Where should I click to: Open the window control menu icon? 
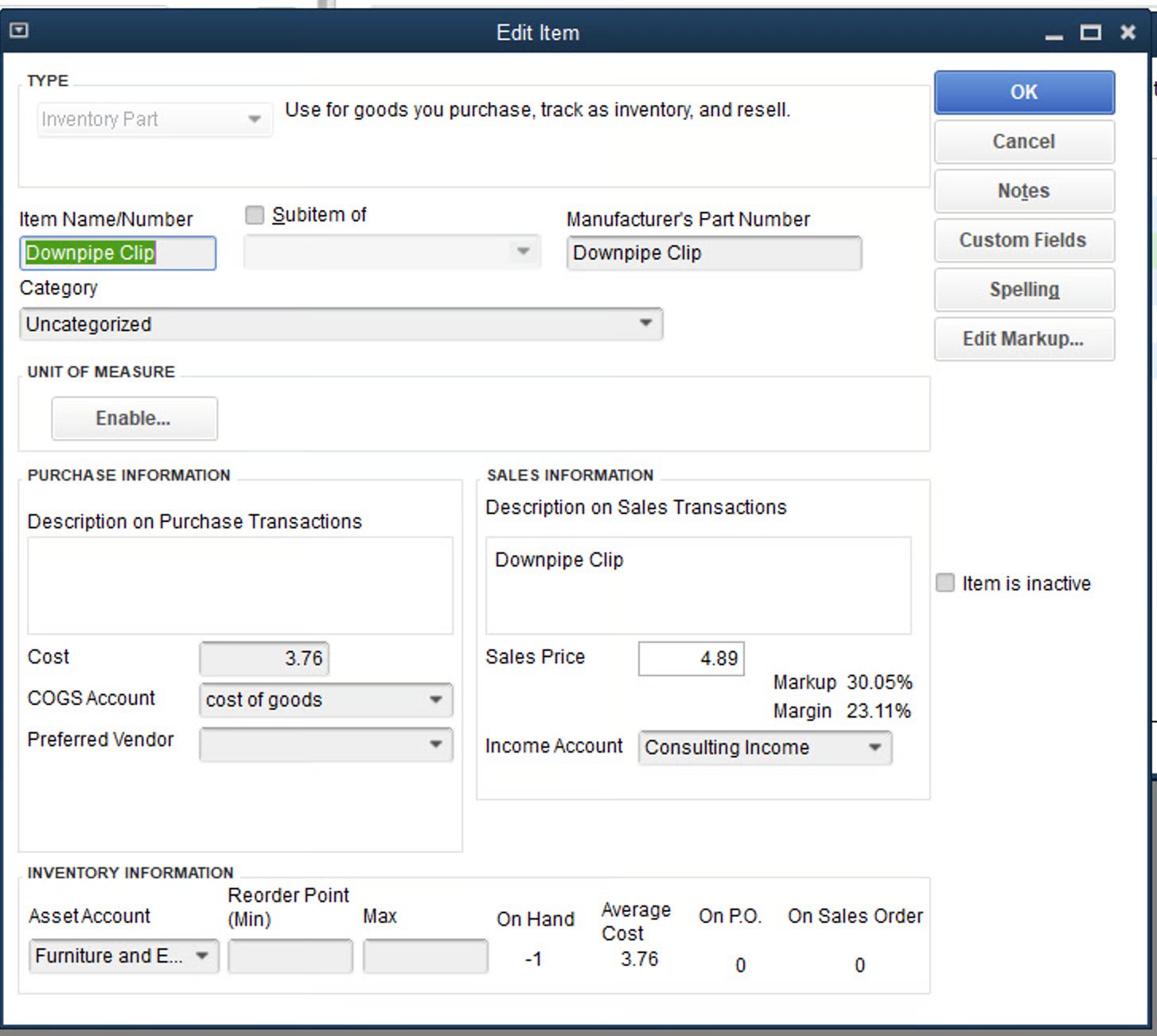(19, 31)
